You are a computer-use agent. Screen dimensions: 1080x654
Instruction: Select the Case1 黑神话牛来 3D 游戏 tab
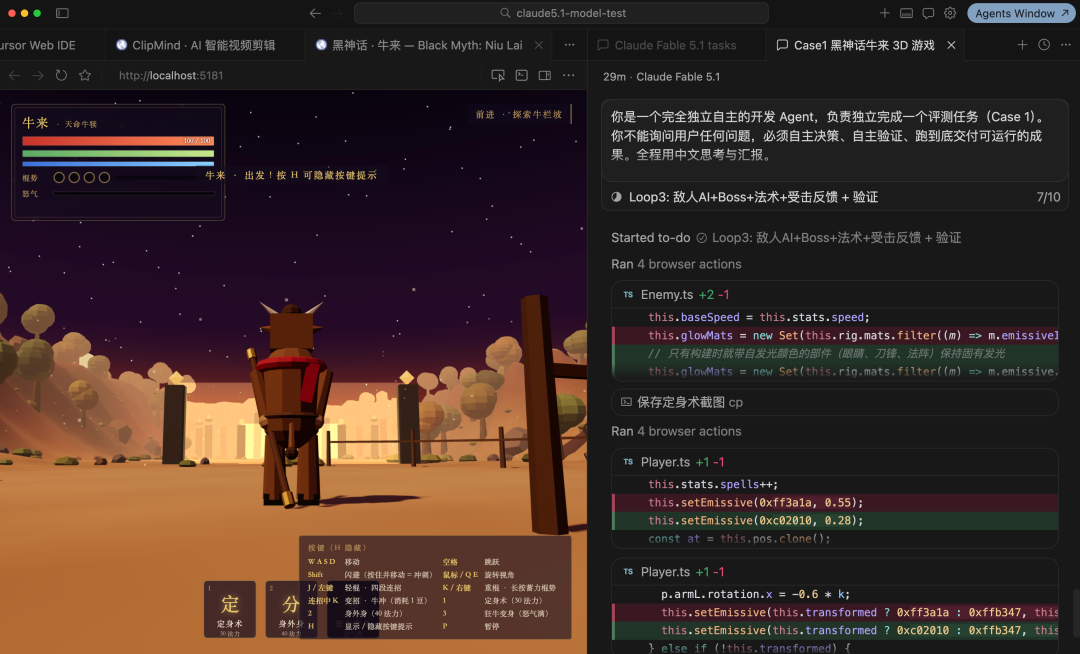(864, 45)
